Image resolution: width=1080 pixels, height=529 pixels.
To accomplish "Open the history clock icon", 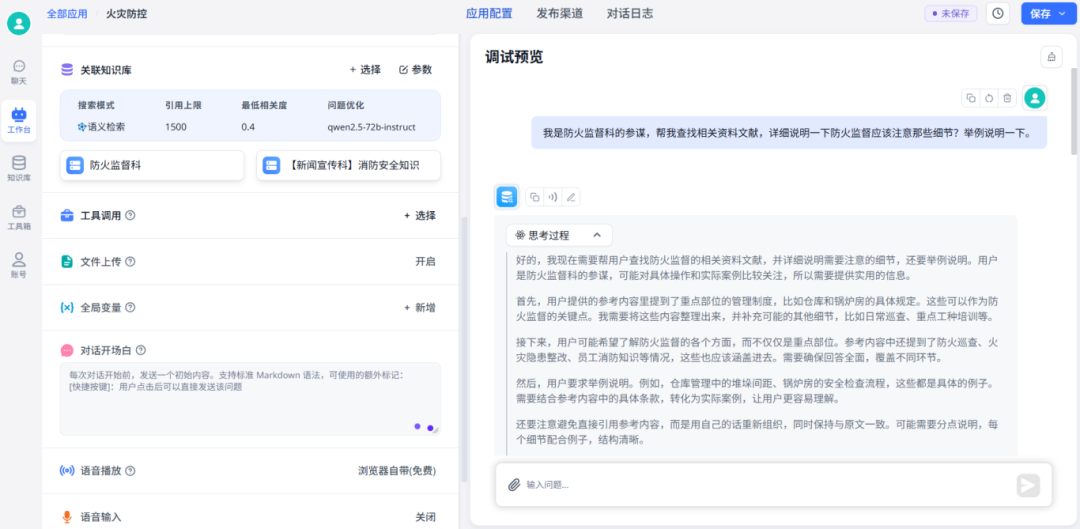I will [x=998, y=13].
